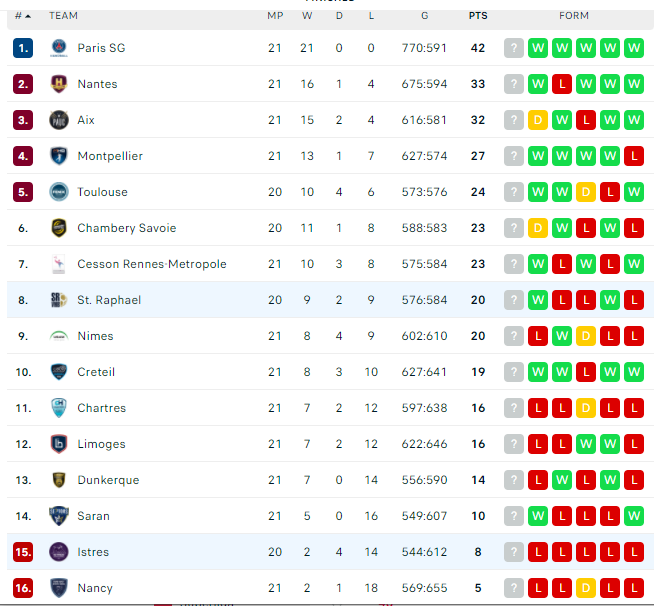
Task: Open Cesson Rennes Metropole team page
Action: pos(152,264)
